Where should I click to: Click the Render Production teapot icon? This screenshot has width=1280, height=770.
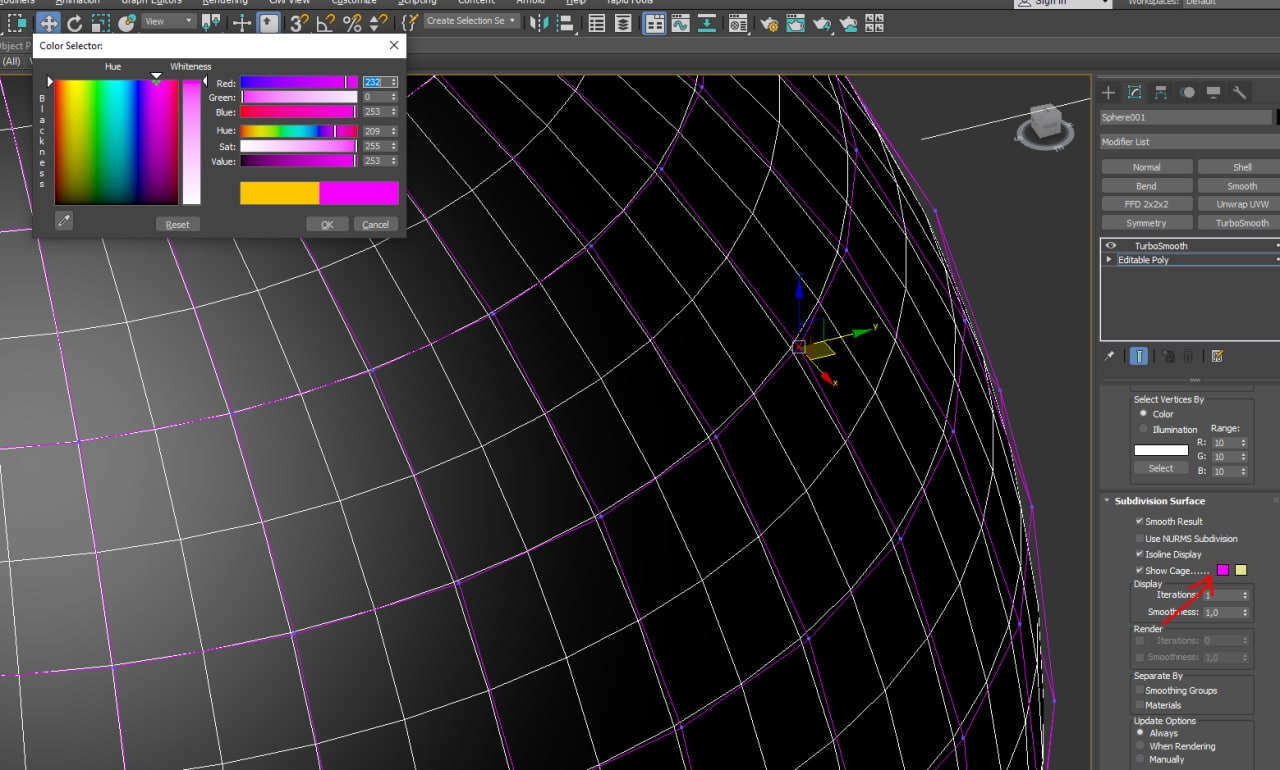(x=822, y=22)
